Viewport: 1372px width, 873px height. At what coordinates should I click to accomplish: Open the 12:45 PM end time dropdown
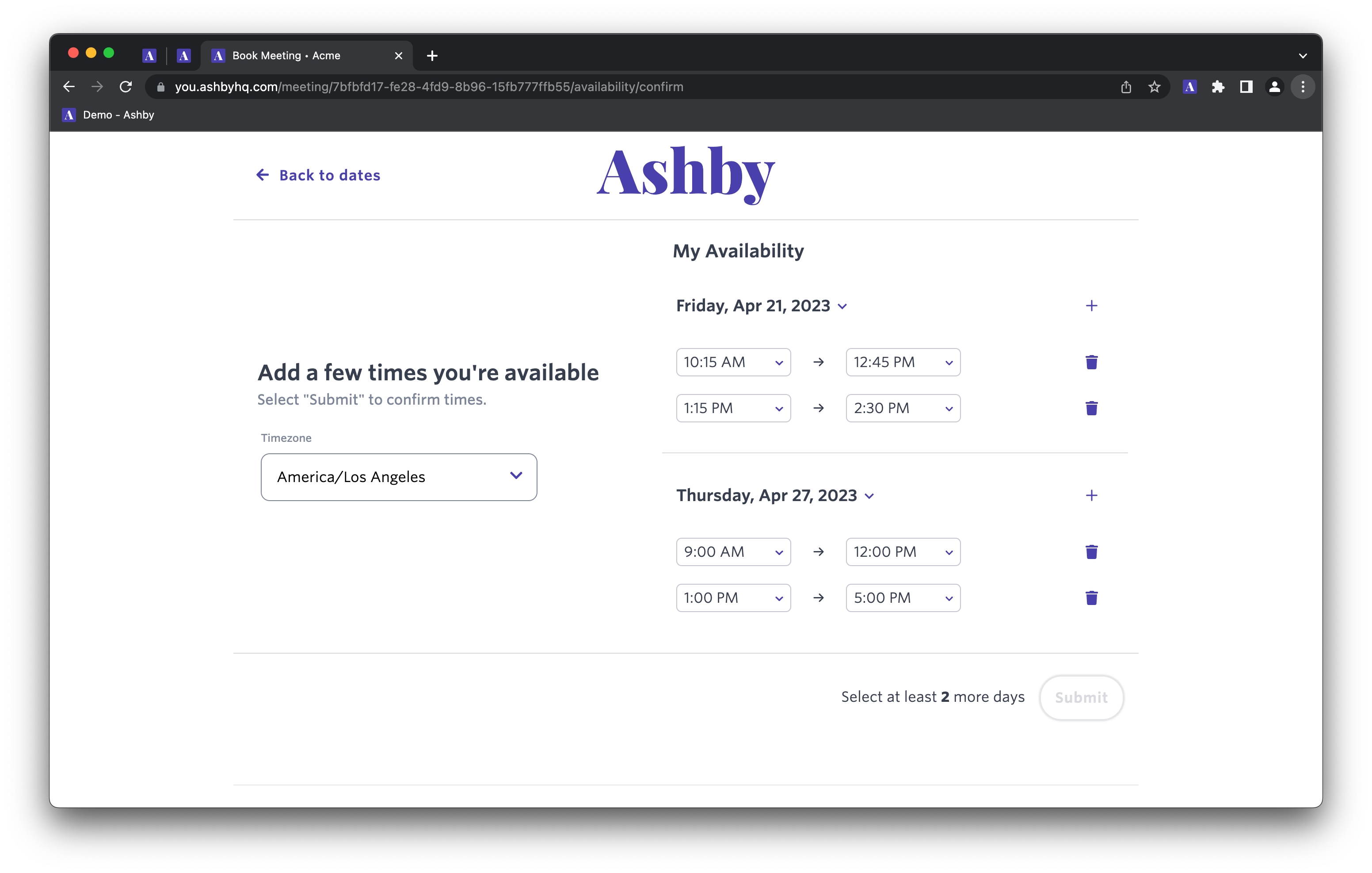pyautogui.click(x=903, y=362)
